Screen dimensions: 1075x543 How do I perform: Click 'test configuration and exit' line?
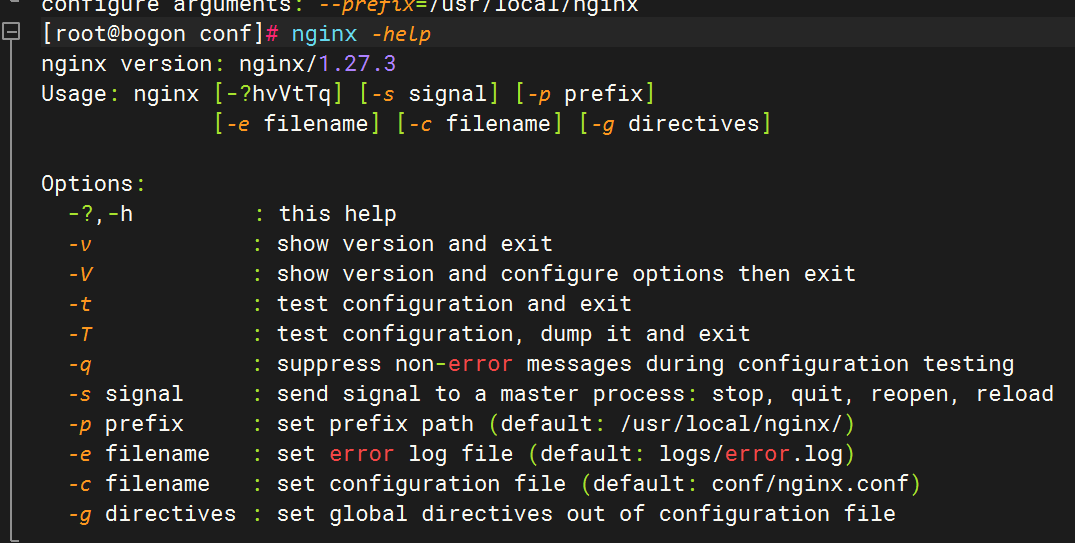click(x=454, y=304)
